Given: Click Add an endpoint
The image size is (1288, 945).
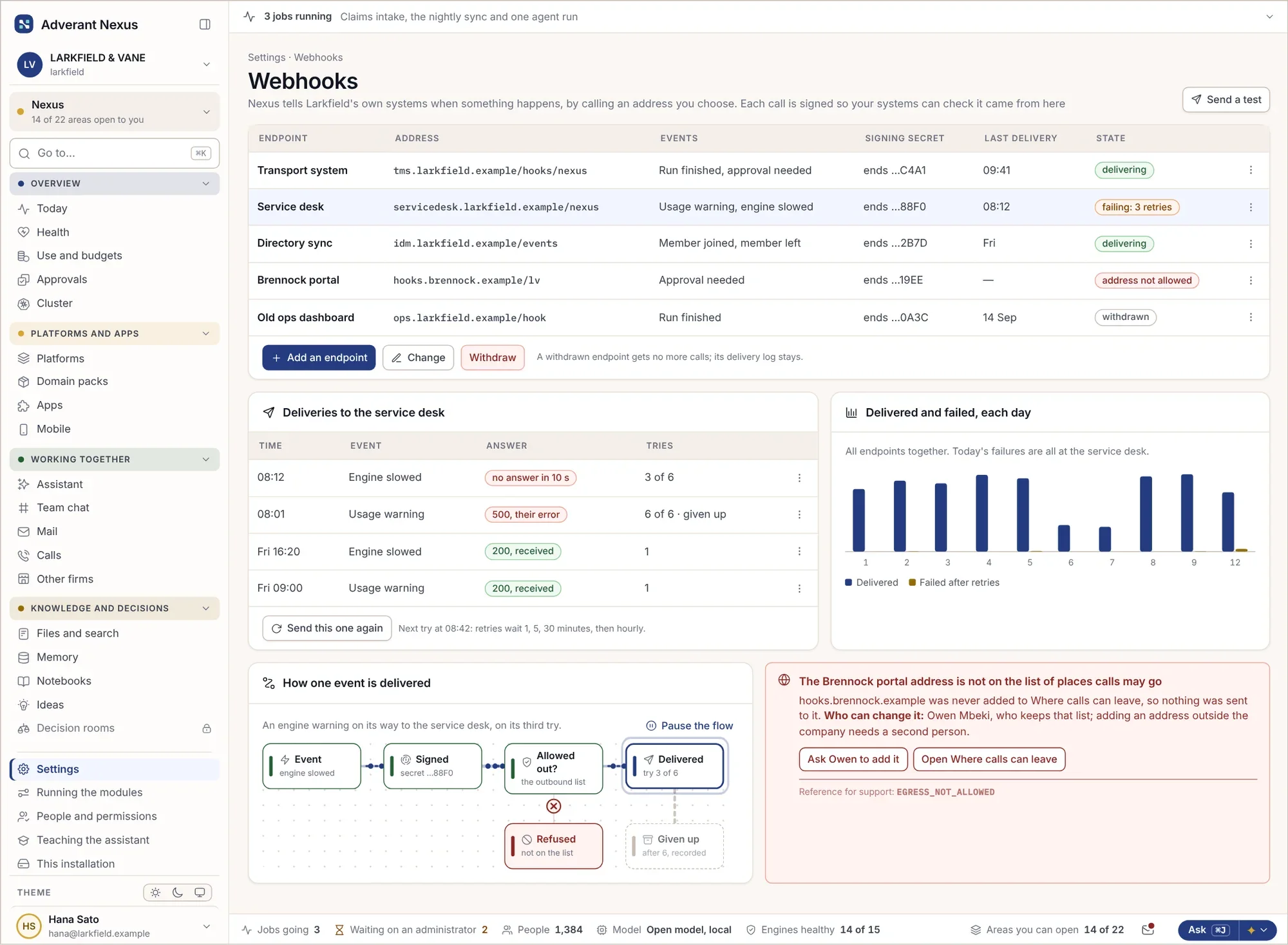Looking at the screenshot, I should 319,357.
